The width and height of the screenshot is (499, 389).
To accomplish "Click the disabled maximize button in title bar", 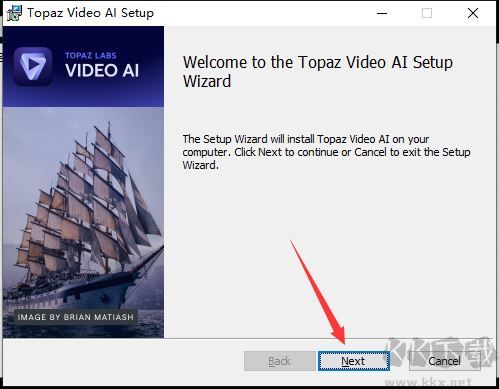I will point(427,13).
